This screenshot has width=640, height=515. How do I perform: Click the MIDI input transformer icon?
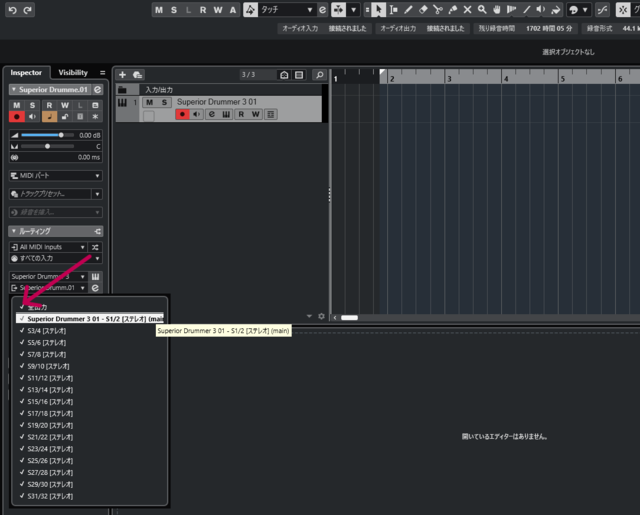click(95, 246)
